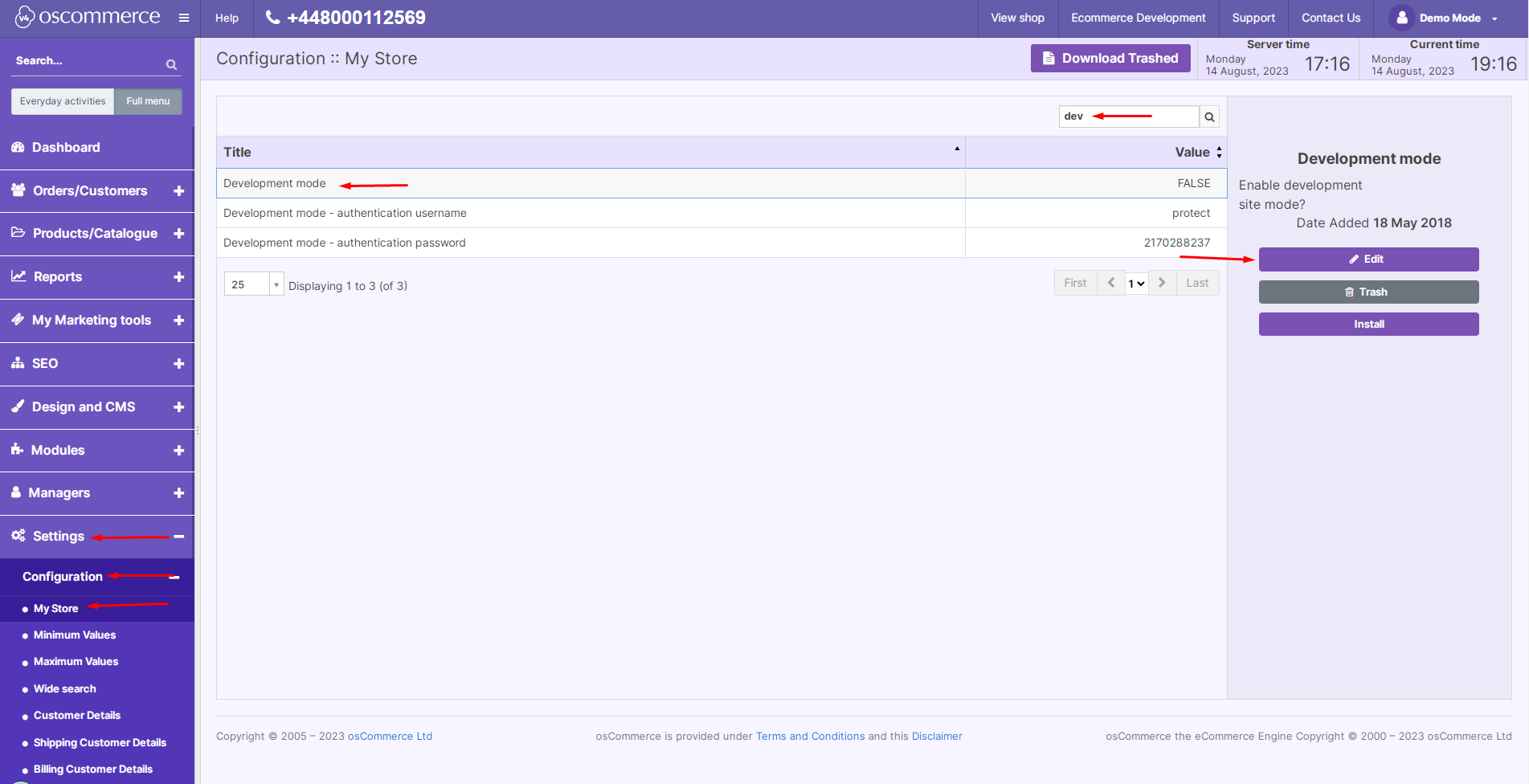Switch to Everyday activities menu
Image resolution: width=1529 pixels, height=784 pixels.
63,101
